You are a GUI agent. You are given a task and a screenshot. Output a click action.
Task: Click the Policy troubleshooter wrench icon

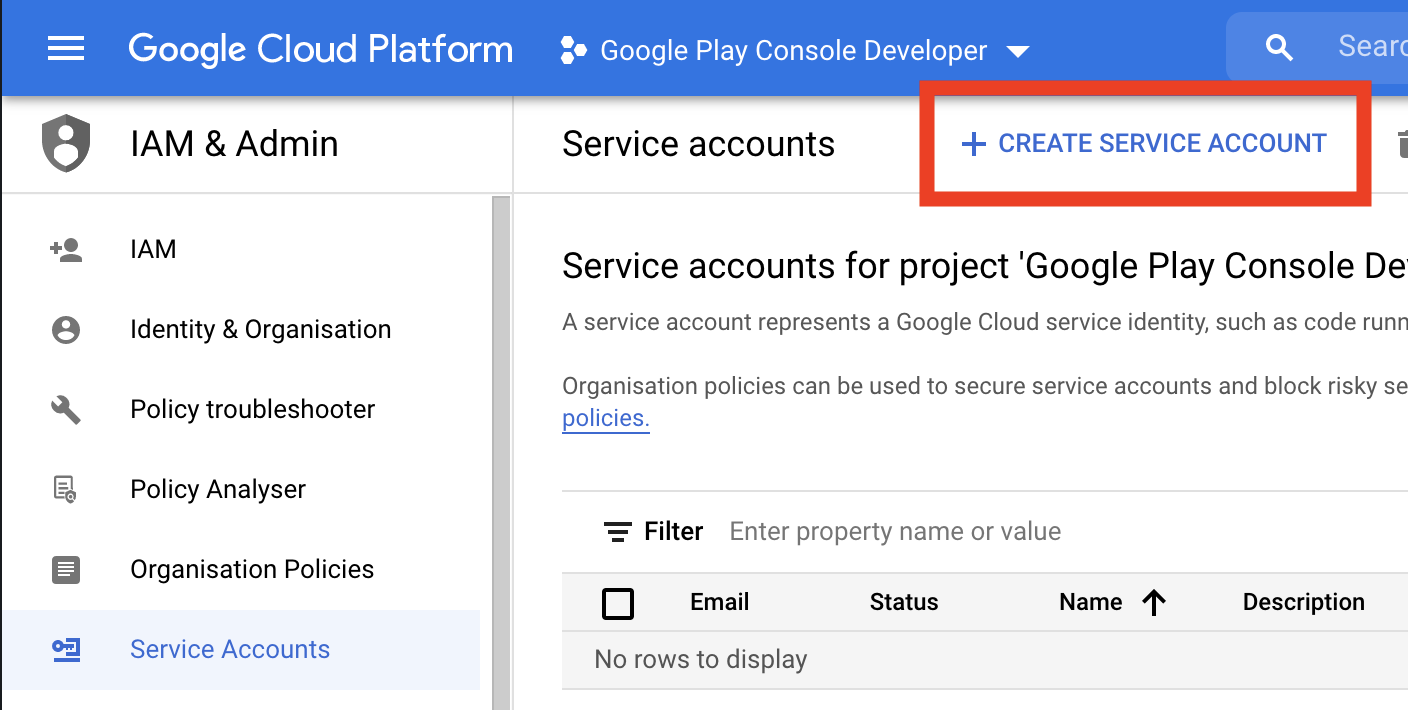[x=64, y=408]
